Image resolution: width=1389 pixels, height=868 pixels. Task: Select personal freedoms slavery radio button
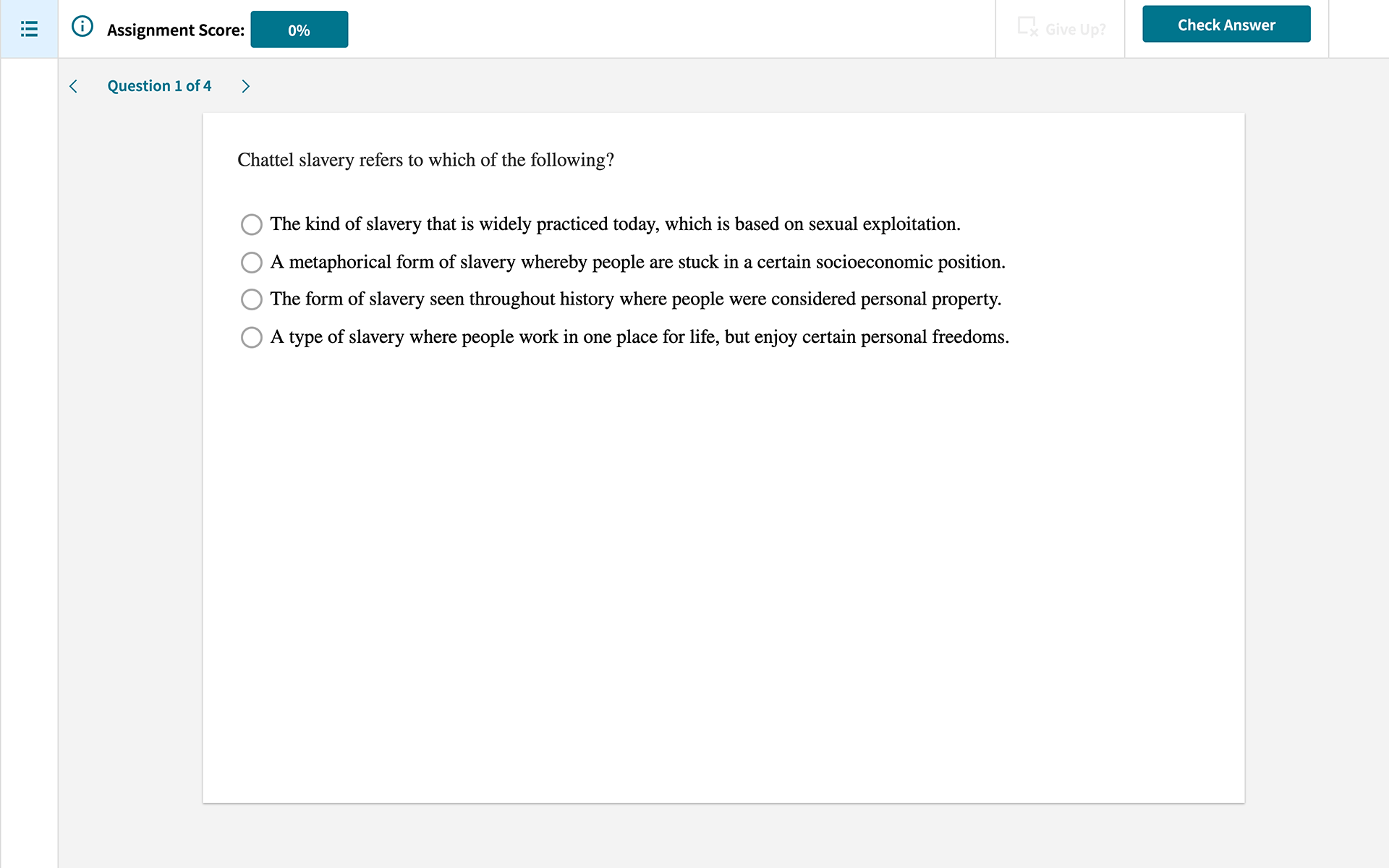click(251, 336)
